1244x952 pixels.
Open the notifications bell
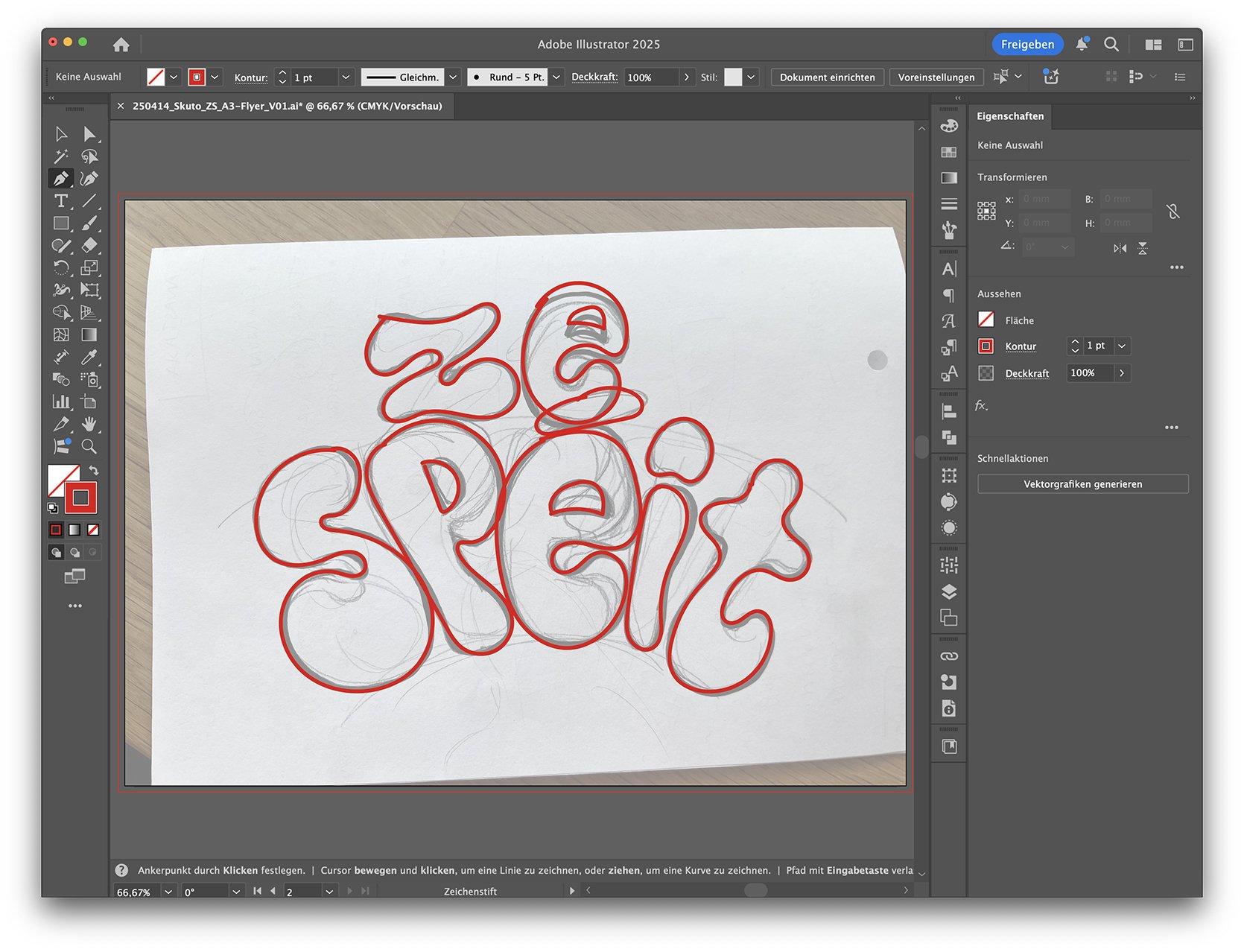[x=1082, y=45]
